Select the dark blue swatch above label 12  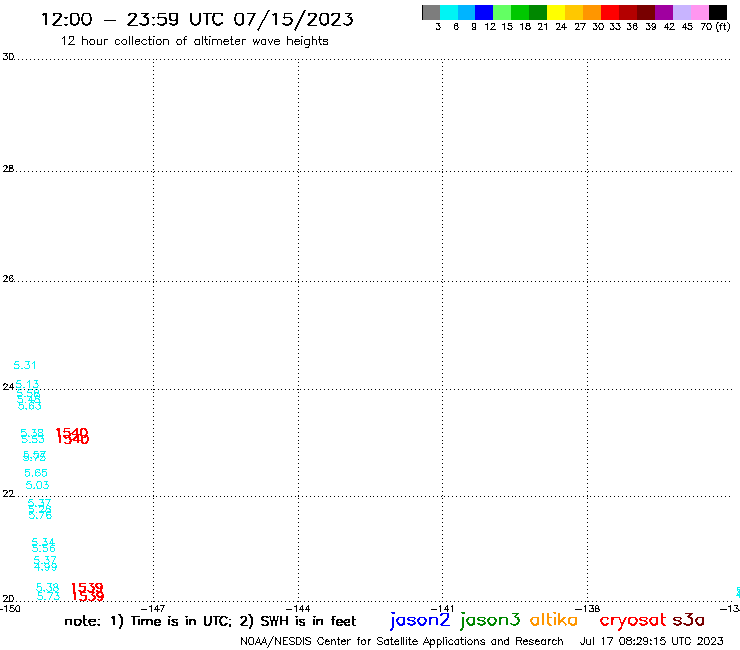484,12
